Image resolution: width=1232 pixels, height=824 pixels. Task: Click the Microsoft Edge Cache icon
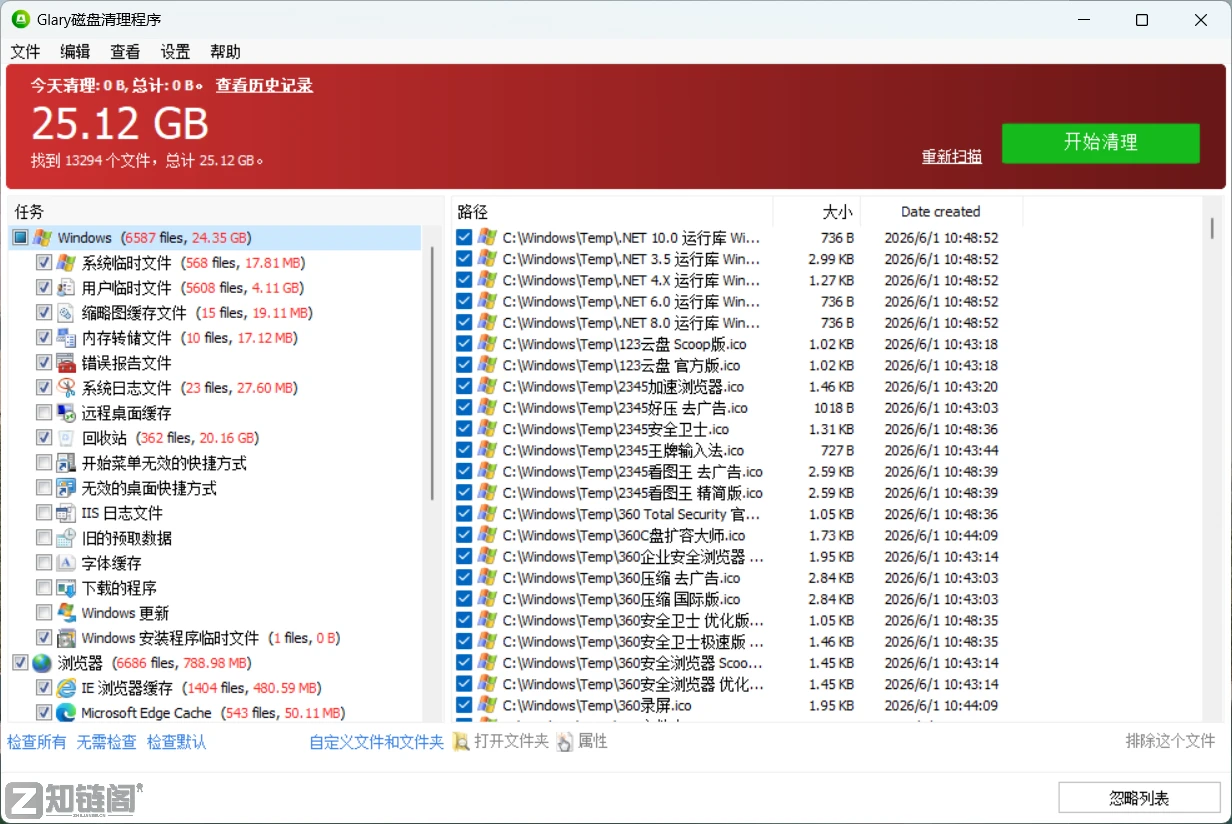(66, 713)
